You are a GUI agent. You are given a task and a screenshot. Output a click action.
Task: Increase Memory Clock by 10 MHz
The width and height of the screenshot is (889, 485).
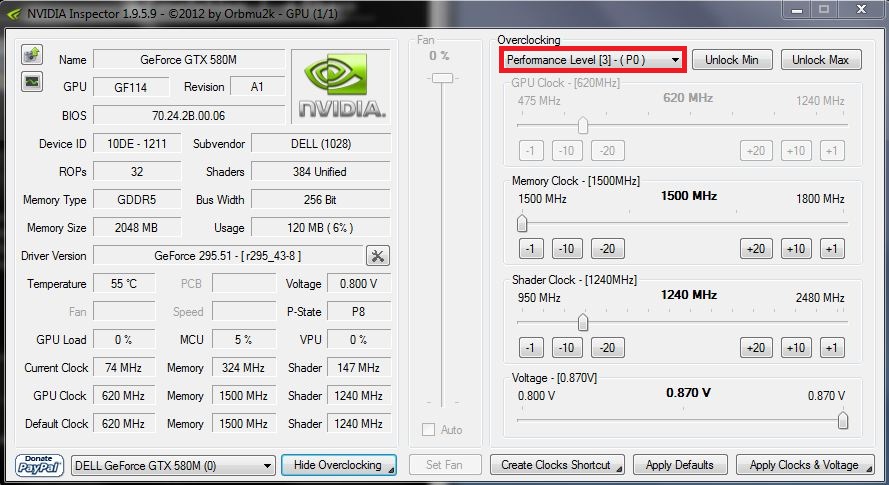796,248
